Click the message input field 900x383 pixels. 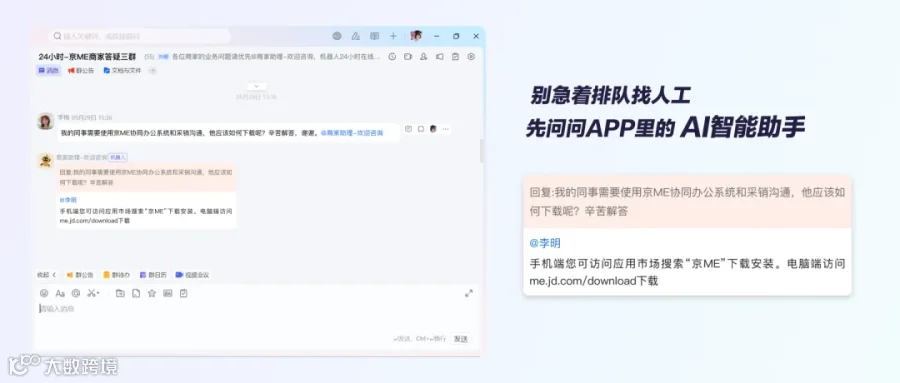tap(255, 316)
